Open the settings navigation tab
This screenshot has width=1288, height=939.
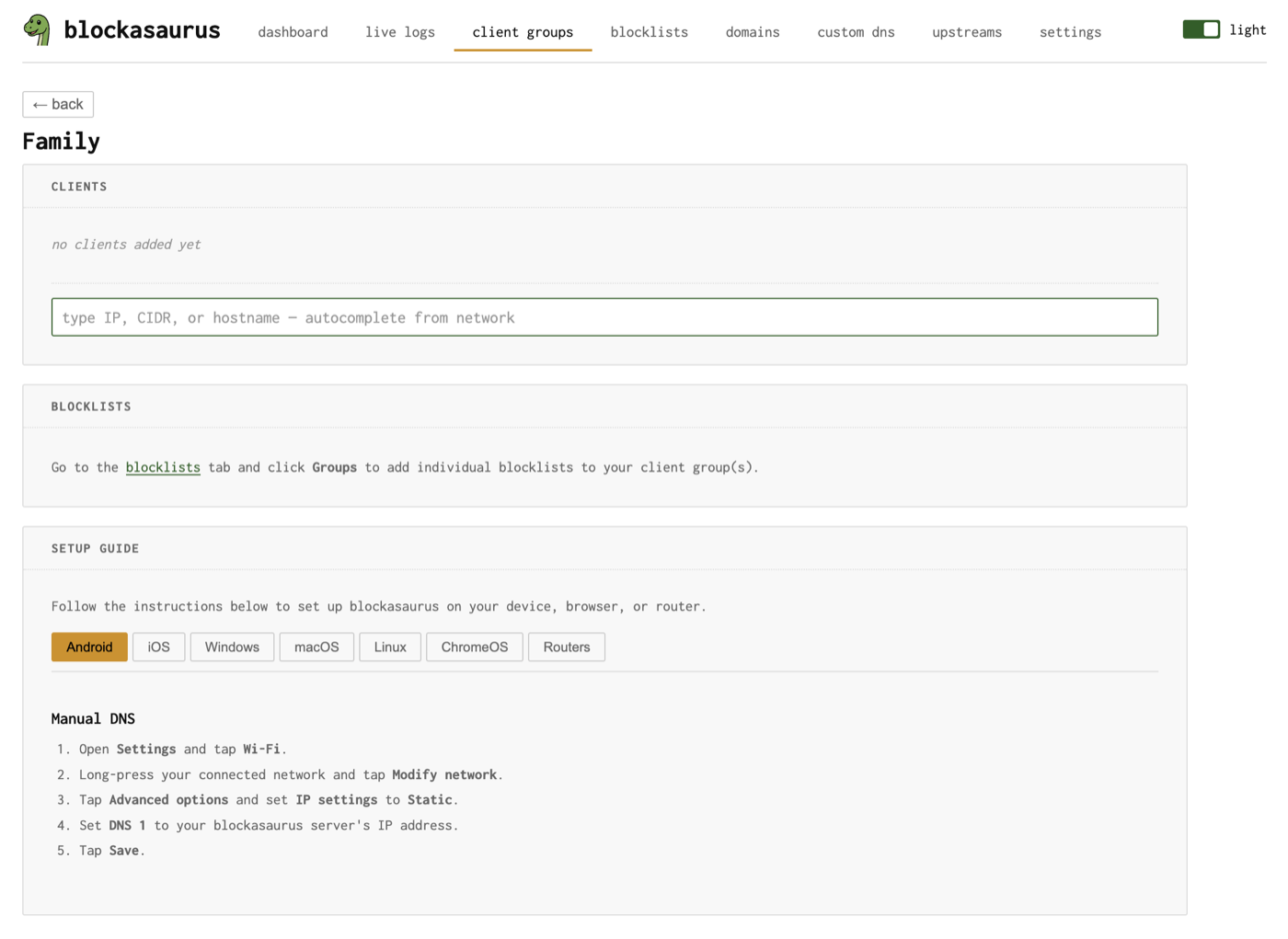pos(1070,32)
